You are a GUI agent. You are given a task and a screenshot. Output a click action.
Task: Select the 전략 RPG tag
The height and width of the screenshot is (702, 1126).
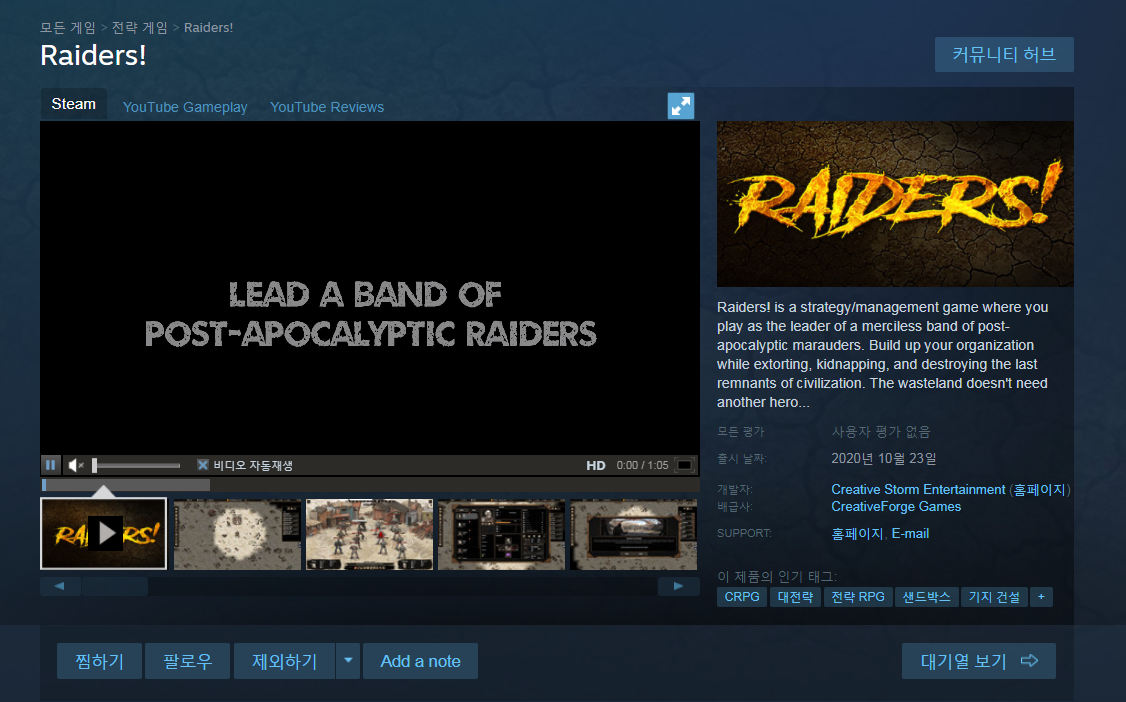point(858,596)
